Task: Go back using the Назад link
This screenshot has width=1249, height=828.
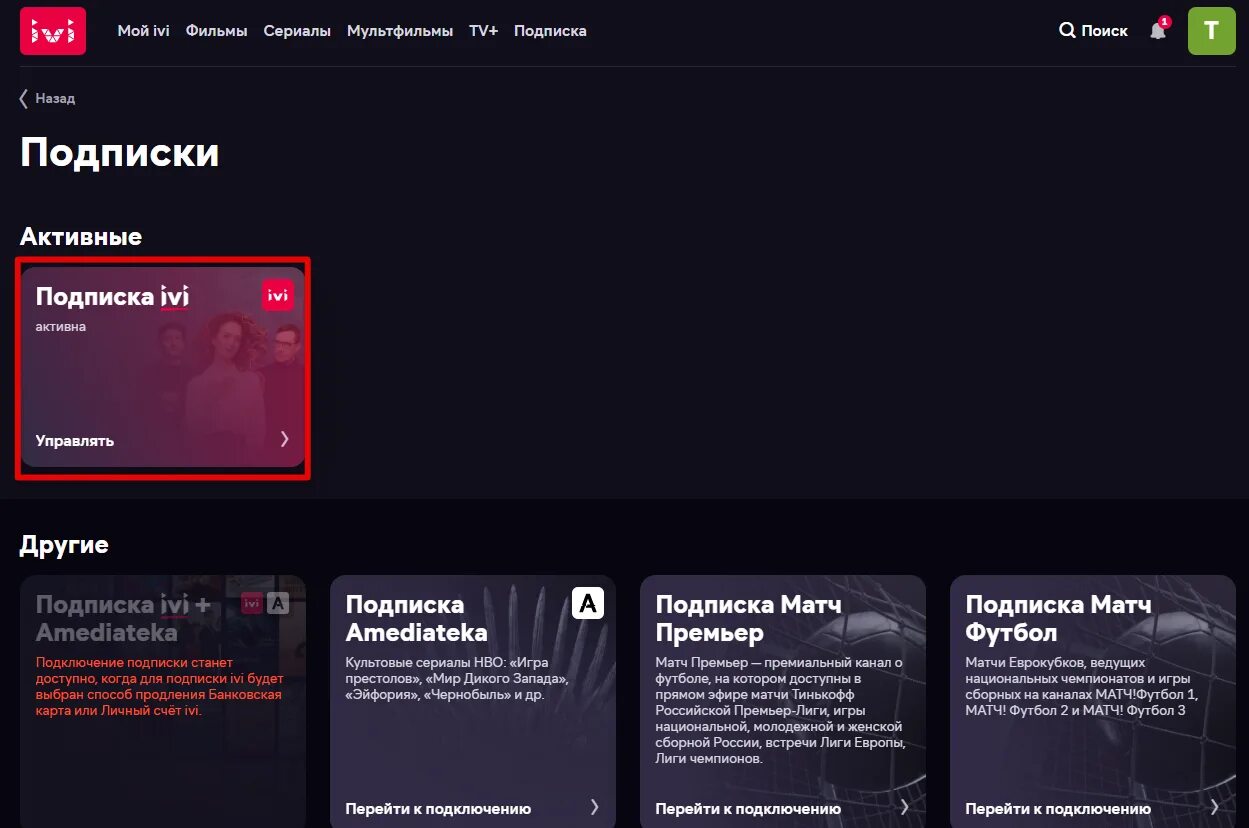Action: (x=55, y=98)
